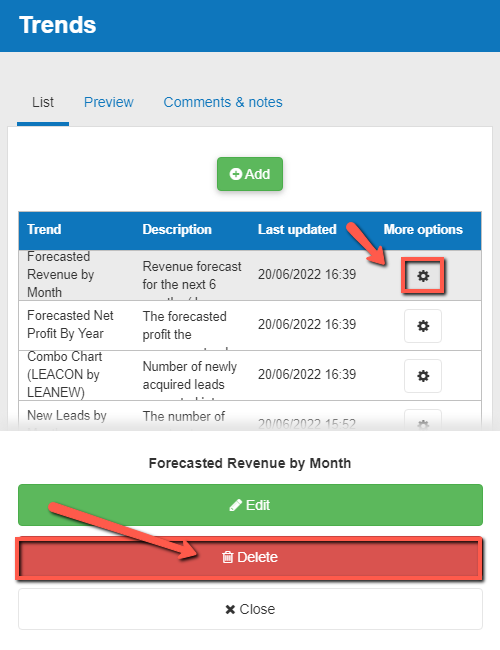Open the Comments & notes tab
This screenshot has height=650, width=500.
(x=223, y=102)
